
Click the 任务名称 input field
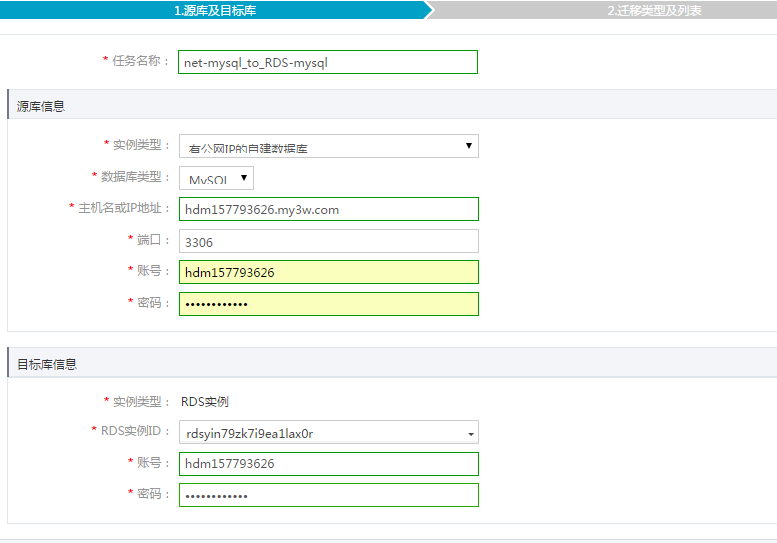tap(328, 62)
